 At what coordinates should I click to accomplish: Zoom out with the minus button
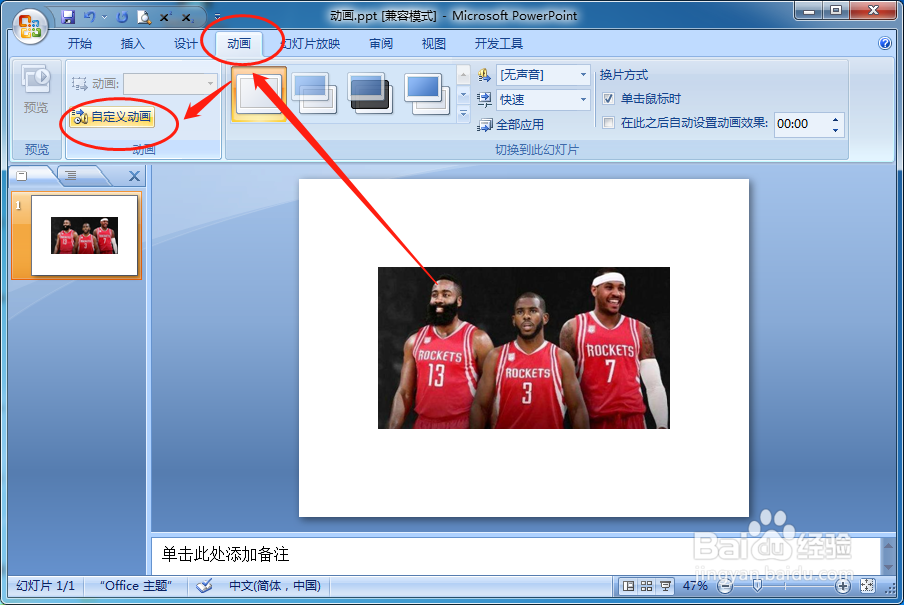(725, 586)
